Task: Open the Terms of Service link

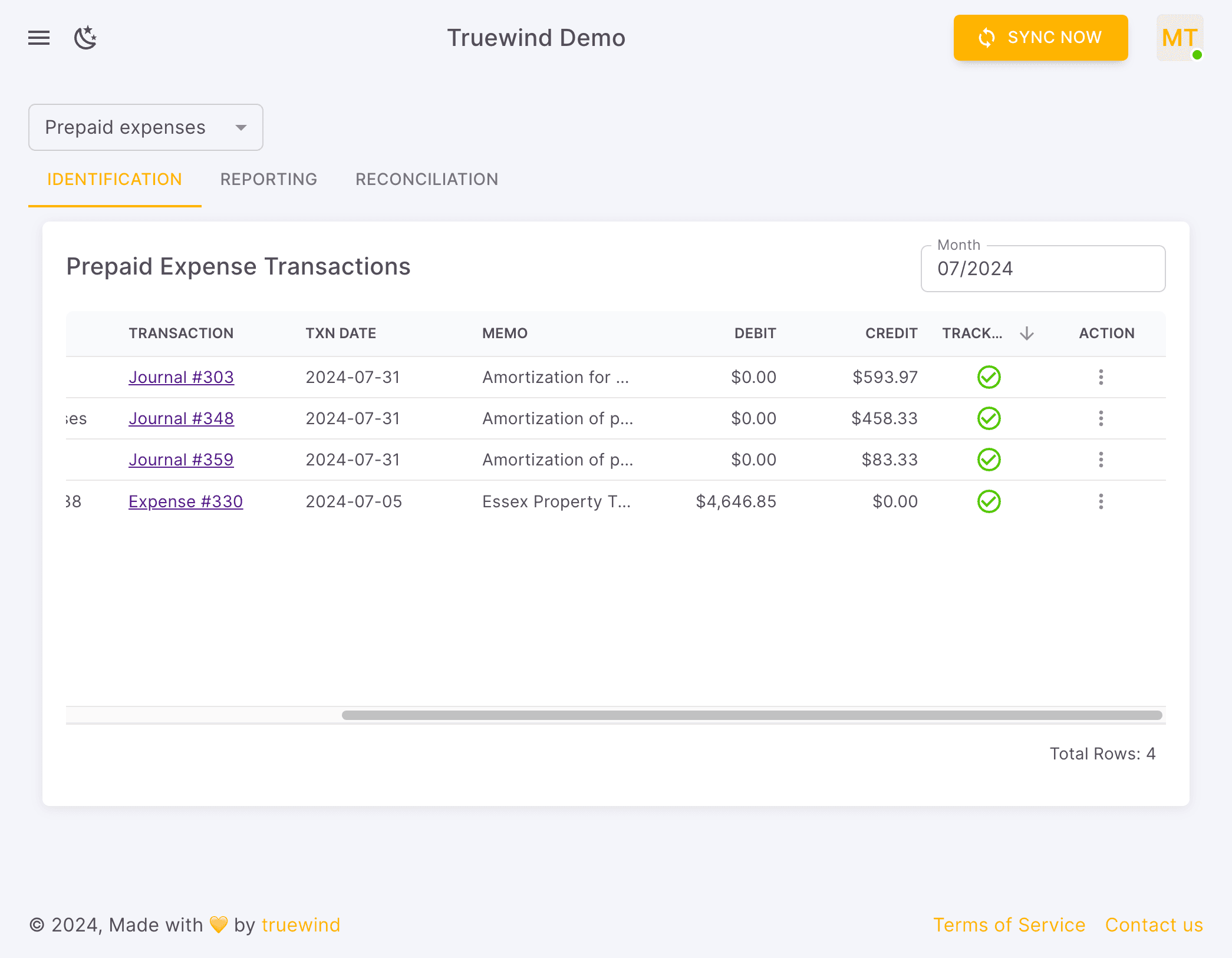Action: [1009, 925]
